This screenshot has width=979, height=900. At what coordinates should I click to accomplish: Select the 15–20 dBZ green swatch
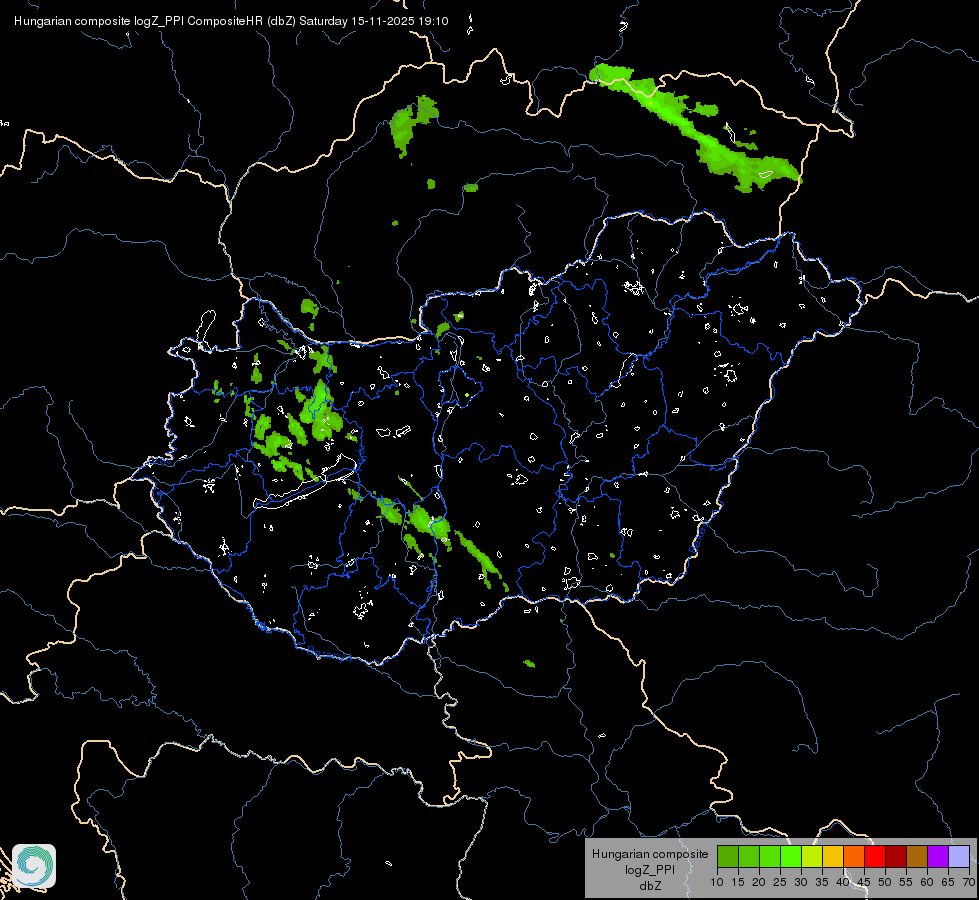pyautogui.click(x=749, y=856)
